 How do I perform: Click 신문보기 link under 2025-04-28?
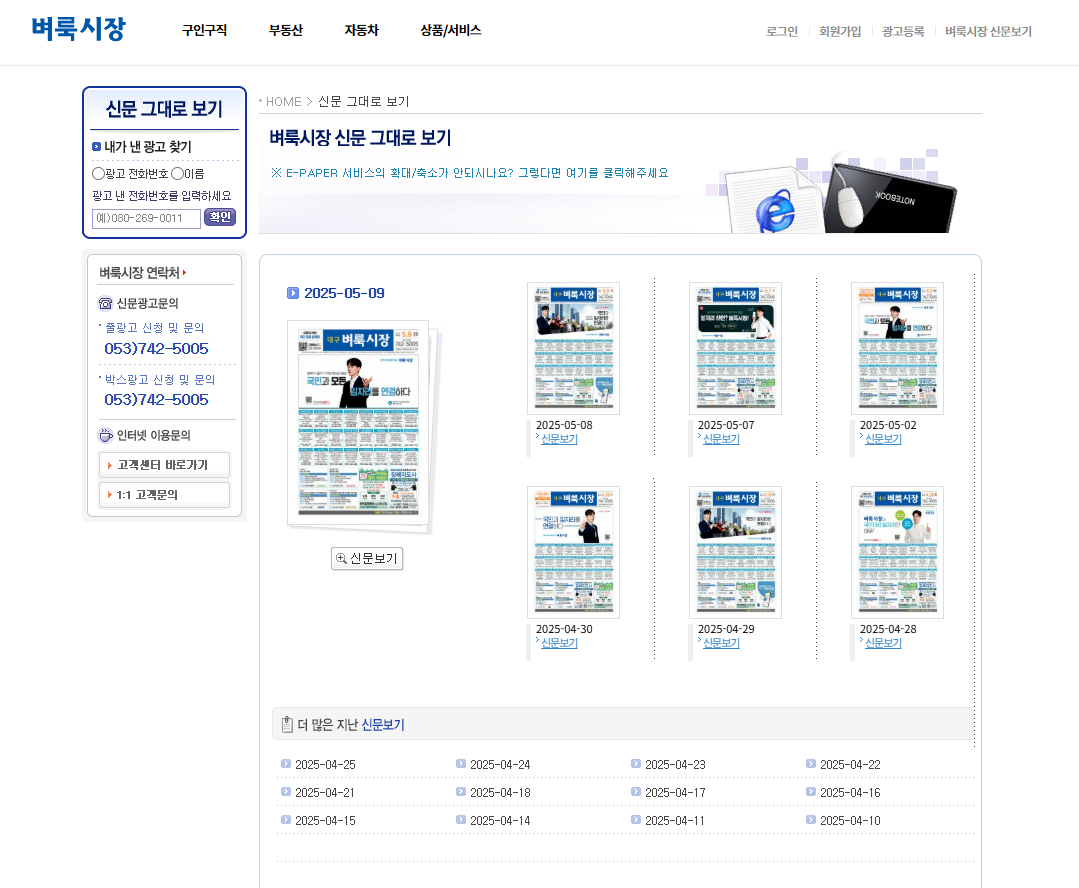point(883,643)
